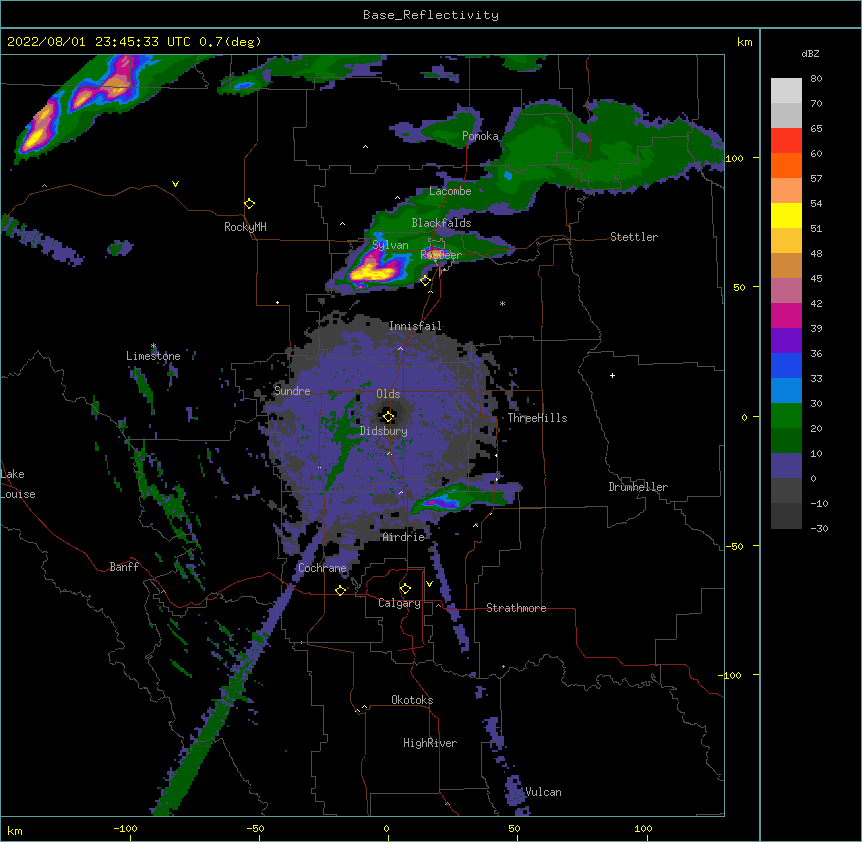Click the Sylvan town label

390,246
